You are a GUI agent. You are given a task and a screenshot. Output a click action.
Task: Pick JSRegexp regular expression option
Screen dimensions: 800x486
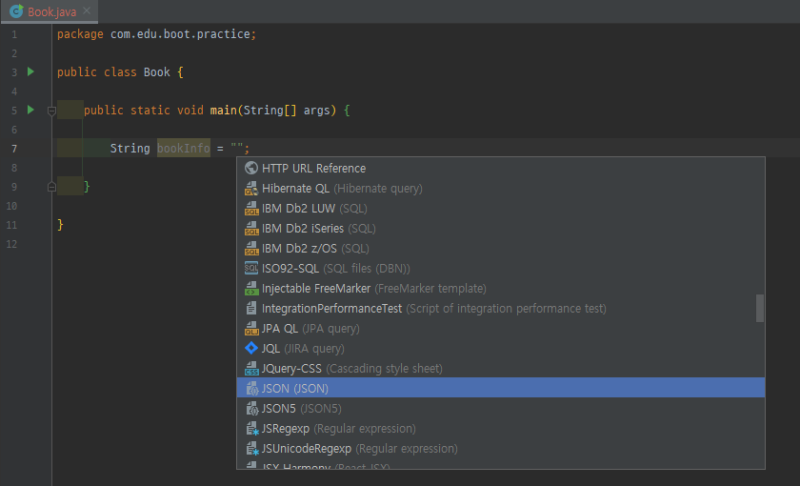coord(501,428)
